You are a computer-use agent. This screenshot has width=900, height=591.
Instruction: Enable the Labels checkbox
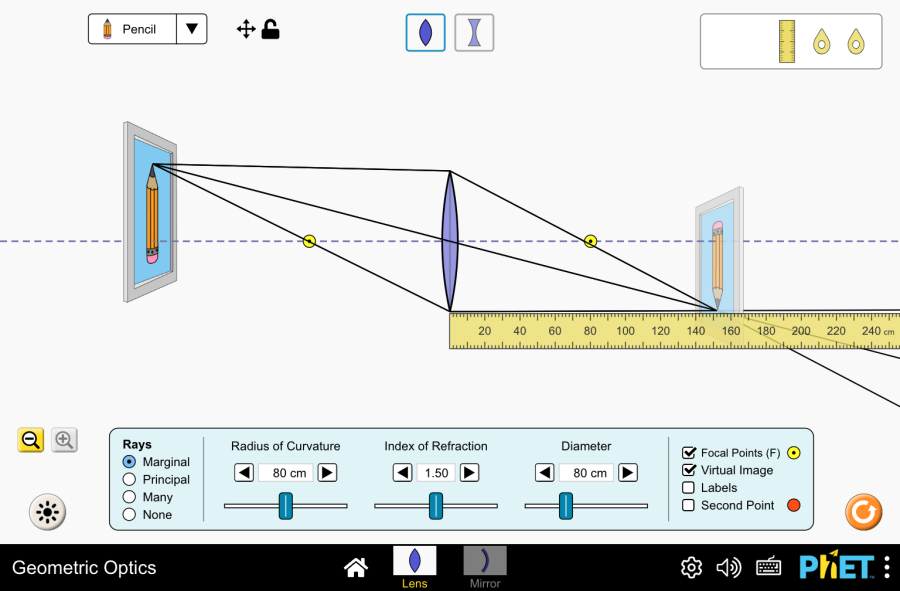(x=689, y=488)
